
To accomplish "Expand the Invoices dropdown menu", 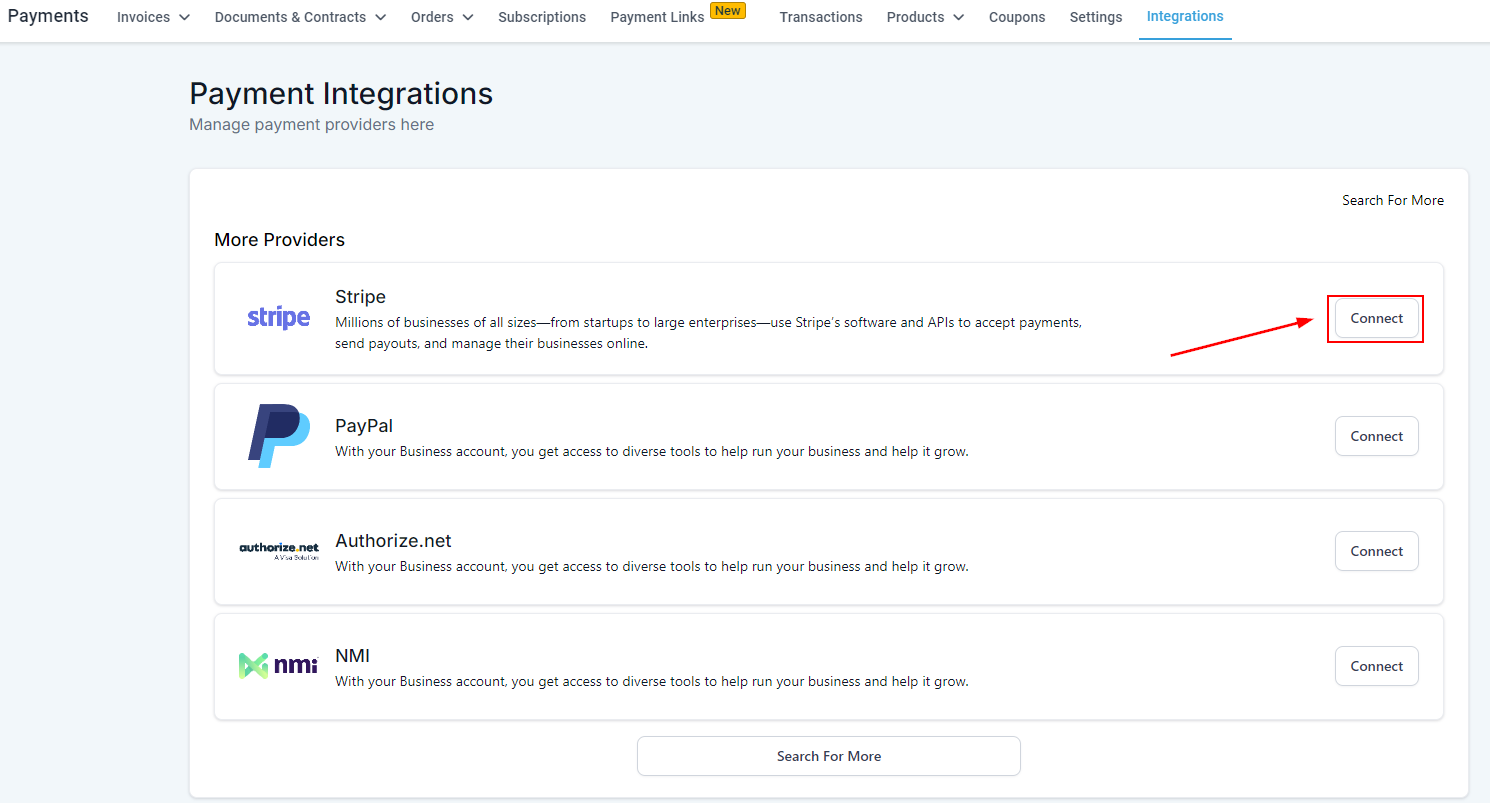I will click(153, 17).
